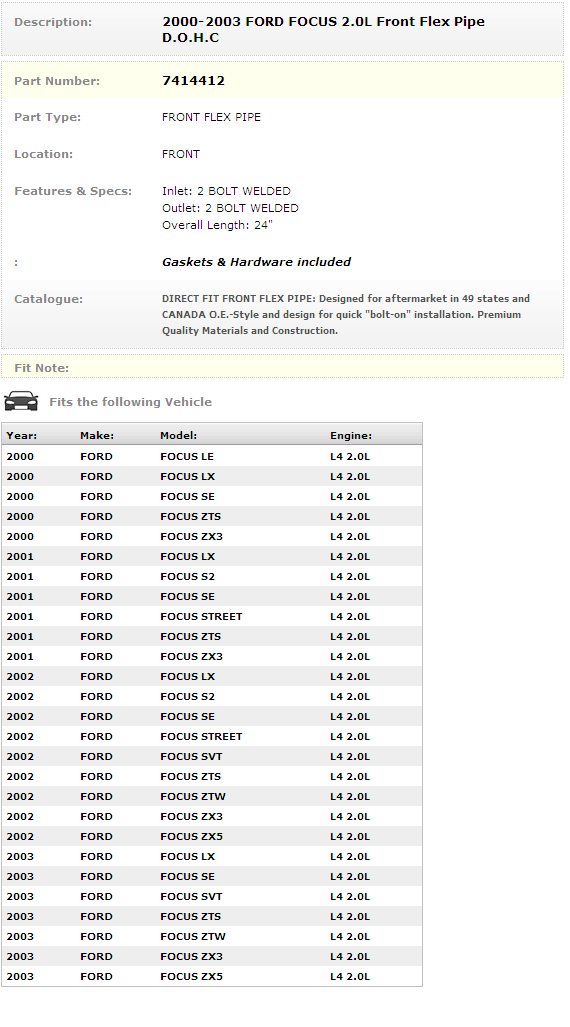Click year 2002 in FOCUS SVT row

point(20,756)
